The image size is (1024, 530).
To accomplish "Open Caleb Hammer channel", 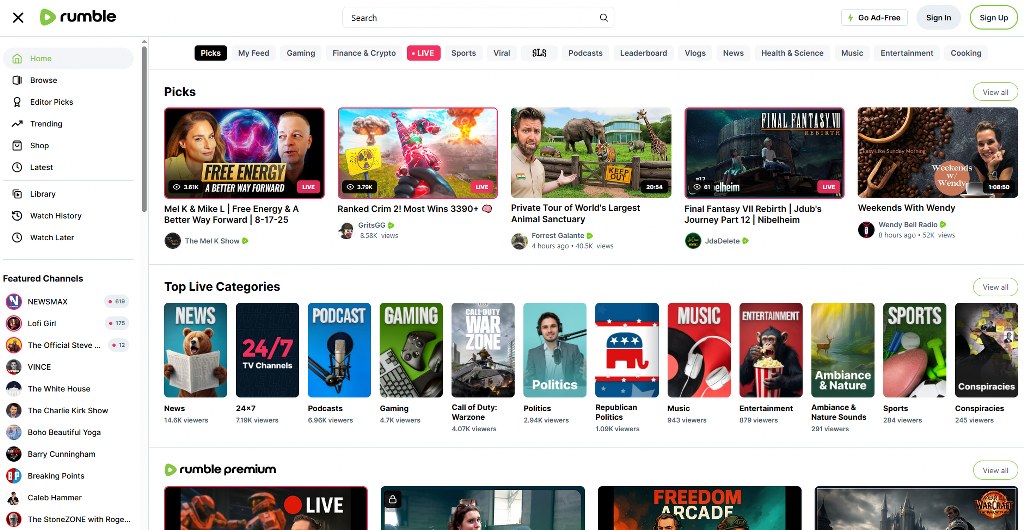I will (67, 497).
